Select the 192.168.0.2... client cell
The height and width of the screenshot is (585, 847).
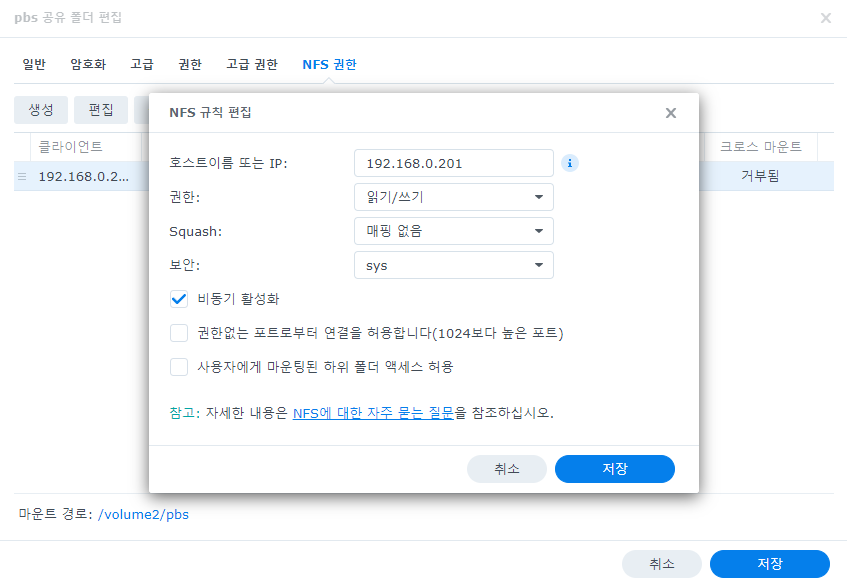(x=84, y=177)
